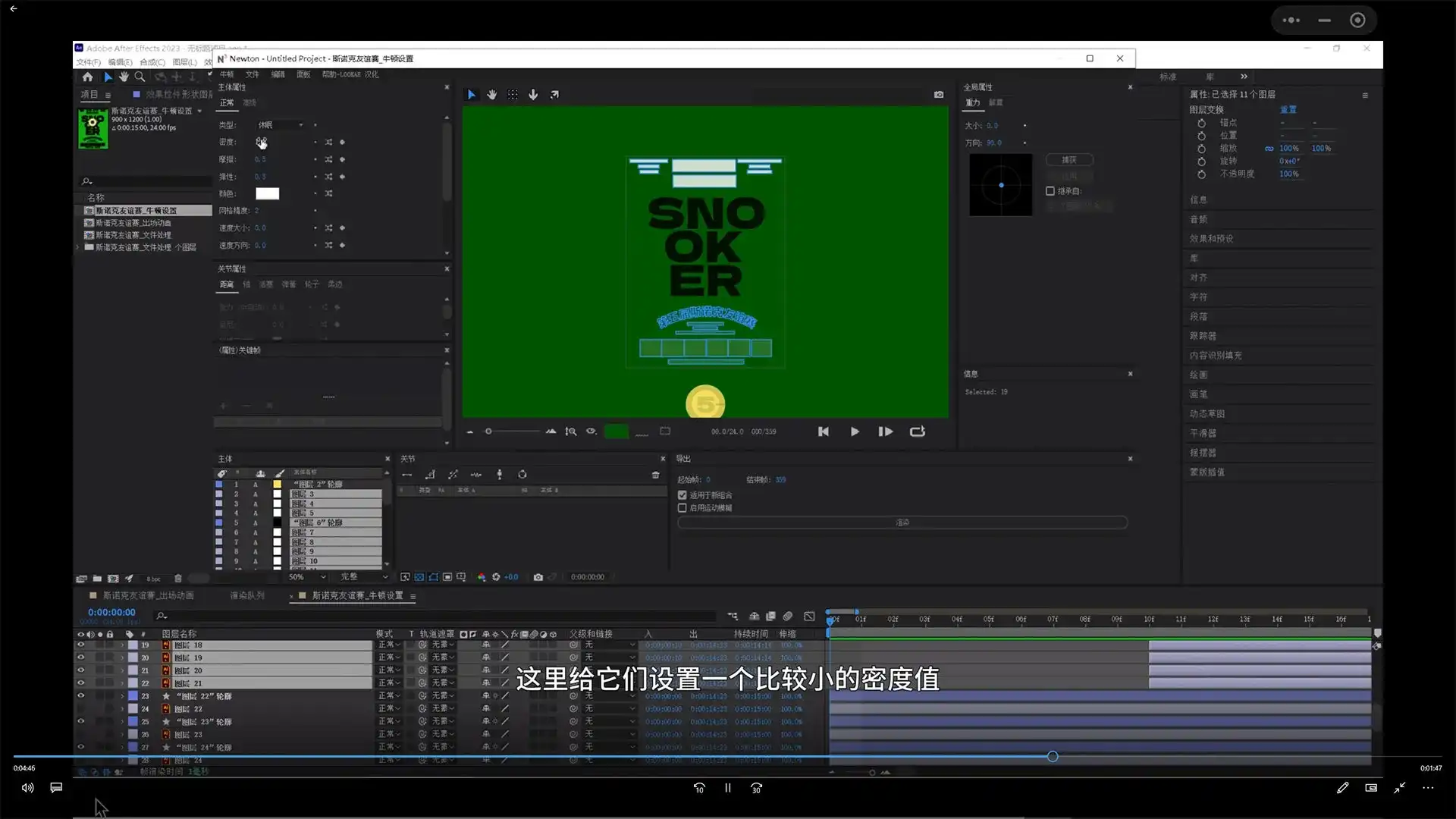
Task: Open the 50% magnification dropdown
Action: [x=306, y=577]
